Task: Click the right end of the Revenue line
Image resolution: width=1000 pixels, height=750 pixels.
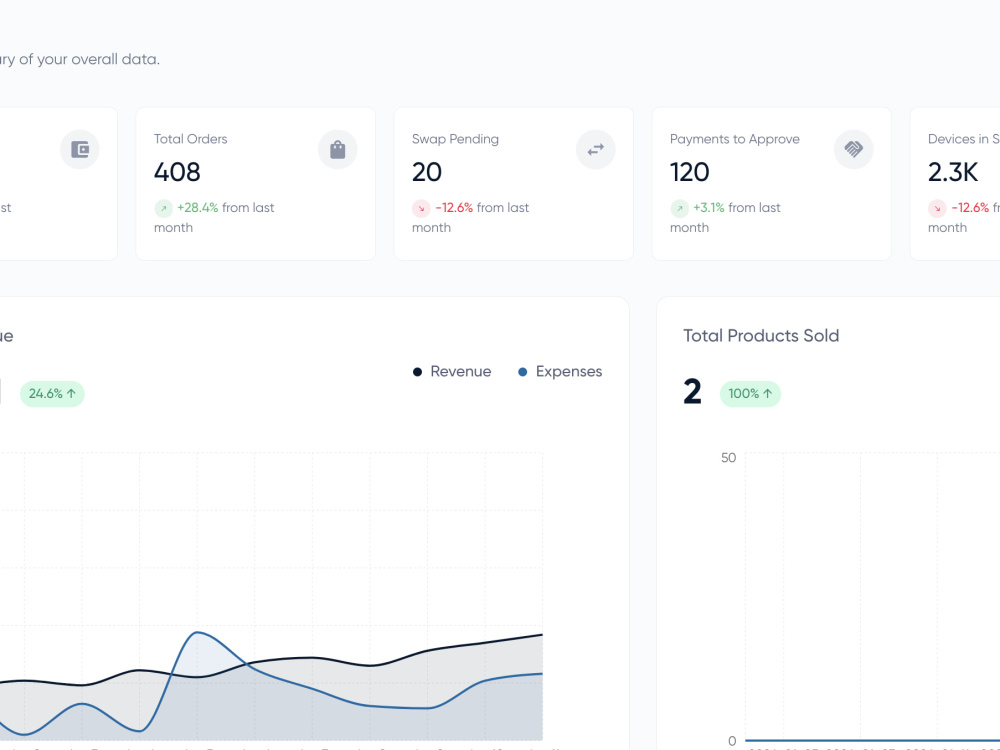Action: pyautogui.click(x=542, y=635)
